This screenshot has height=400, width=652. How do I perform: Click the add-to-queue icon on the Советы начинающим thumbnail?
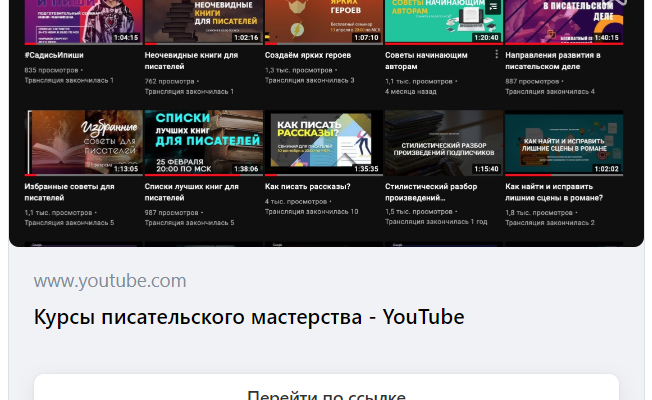(x=491, y=7)
